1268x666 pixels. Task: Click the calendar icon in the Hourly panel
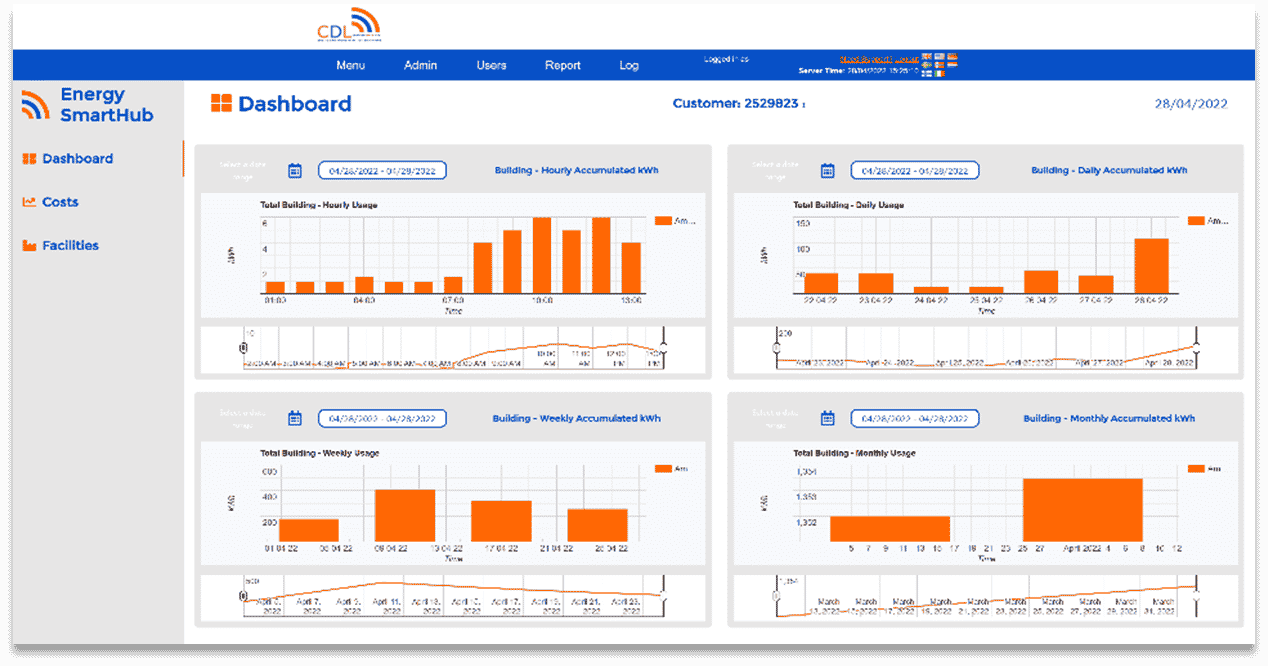coord(295,171)
